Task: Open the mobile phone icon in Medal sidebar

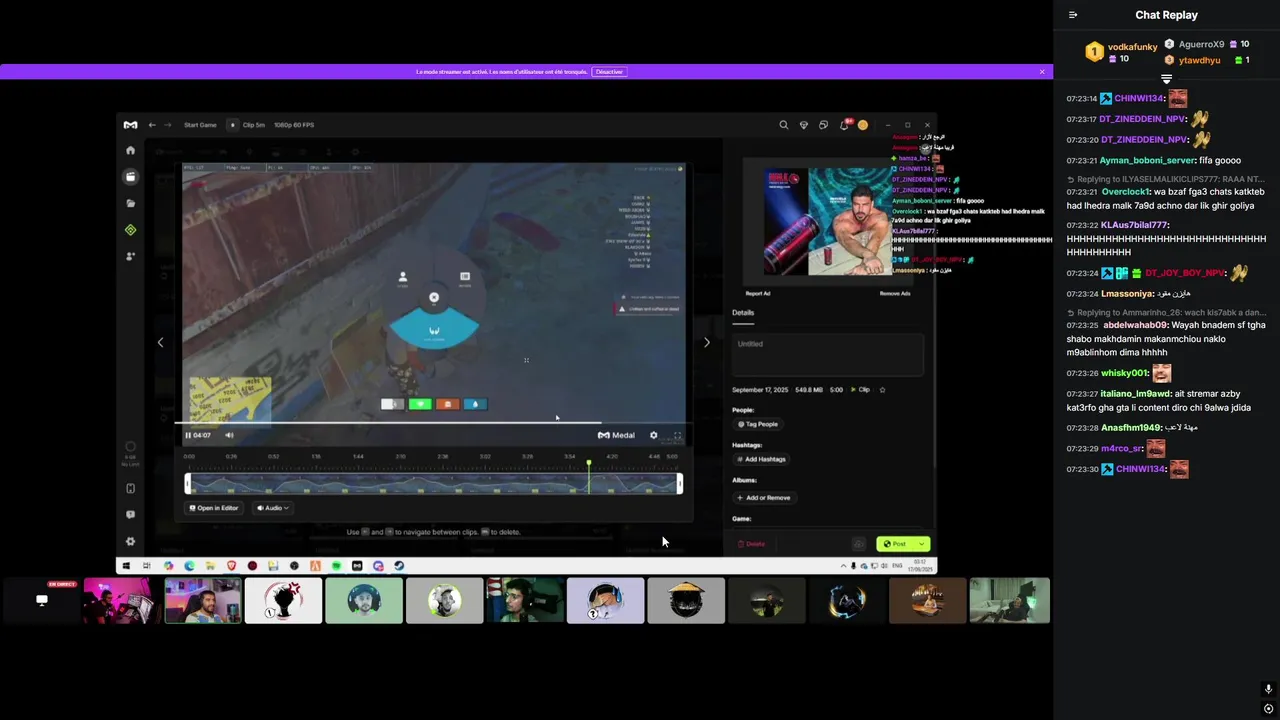Action: coord(130,489)
